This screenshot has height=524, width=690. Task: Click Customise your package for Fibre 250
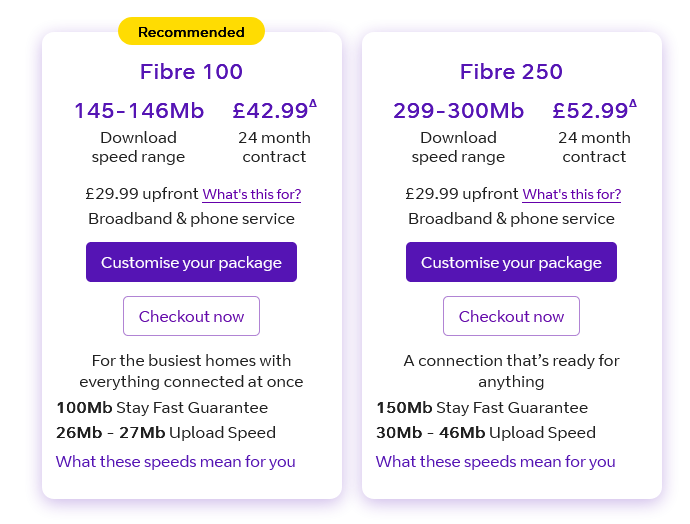[511, 262]
